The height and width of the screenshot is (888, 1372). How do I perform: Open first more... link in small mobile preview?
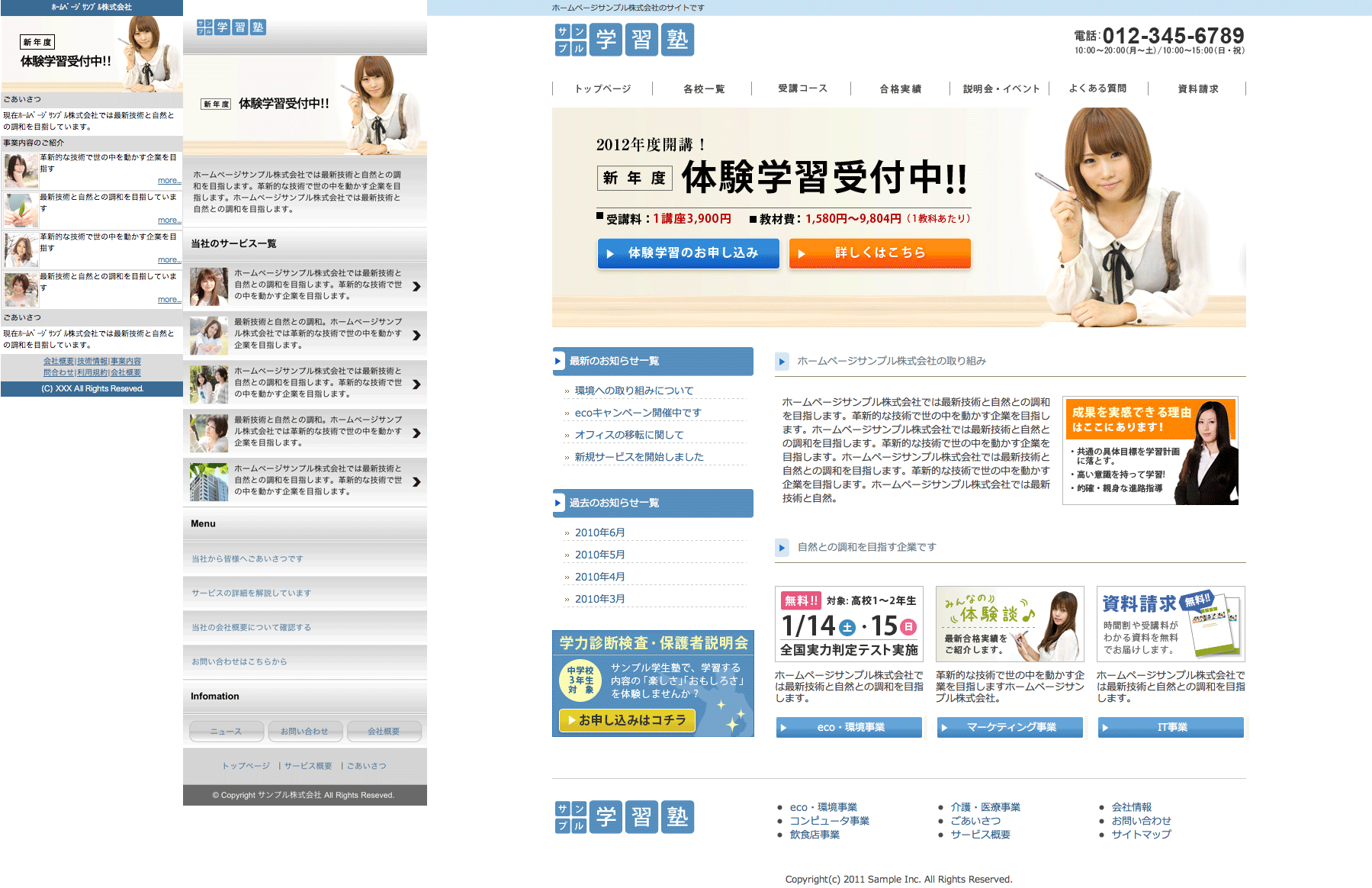pos(169,181)
